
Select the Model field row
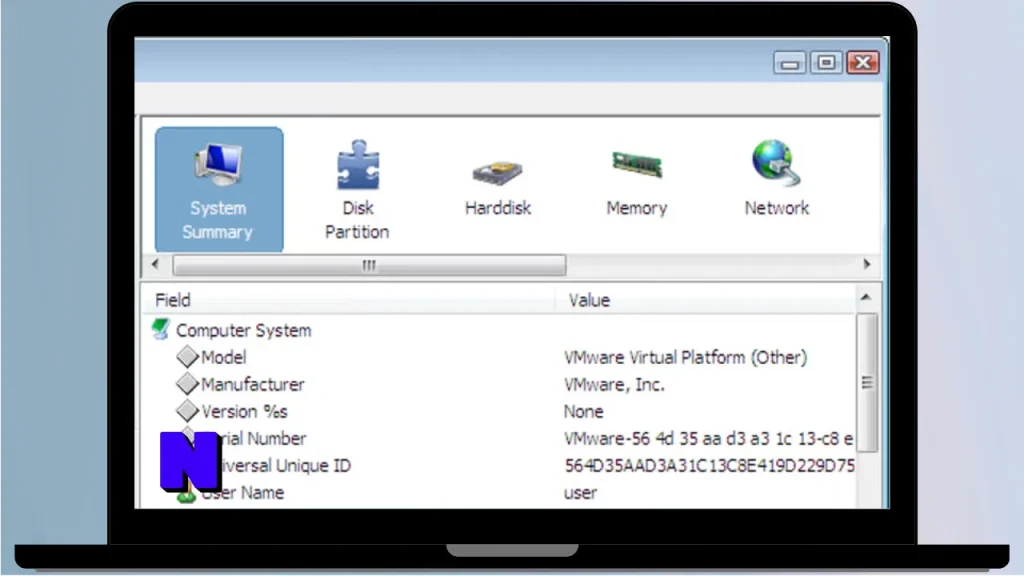499,357
